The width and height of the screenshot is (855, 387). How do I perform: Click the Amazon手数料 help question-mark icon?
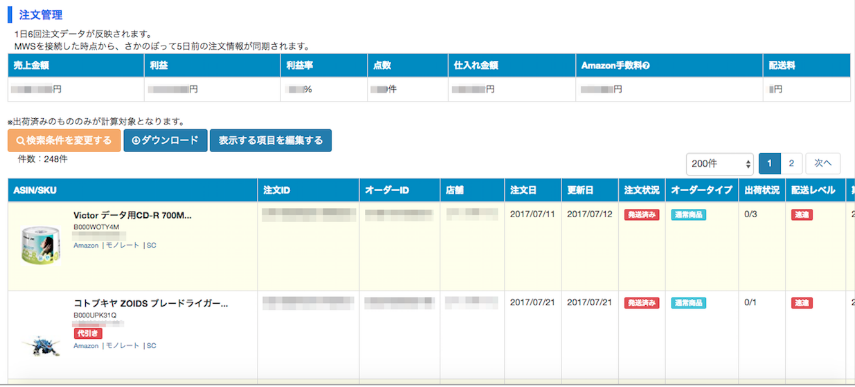point(647,65)
